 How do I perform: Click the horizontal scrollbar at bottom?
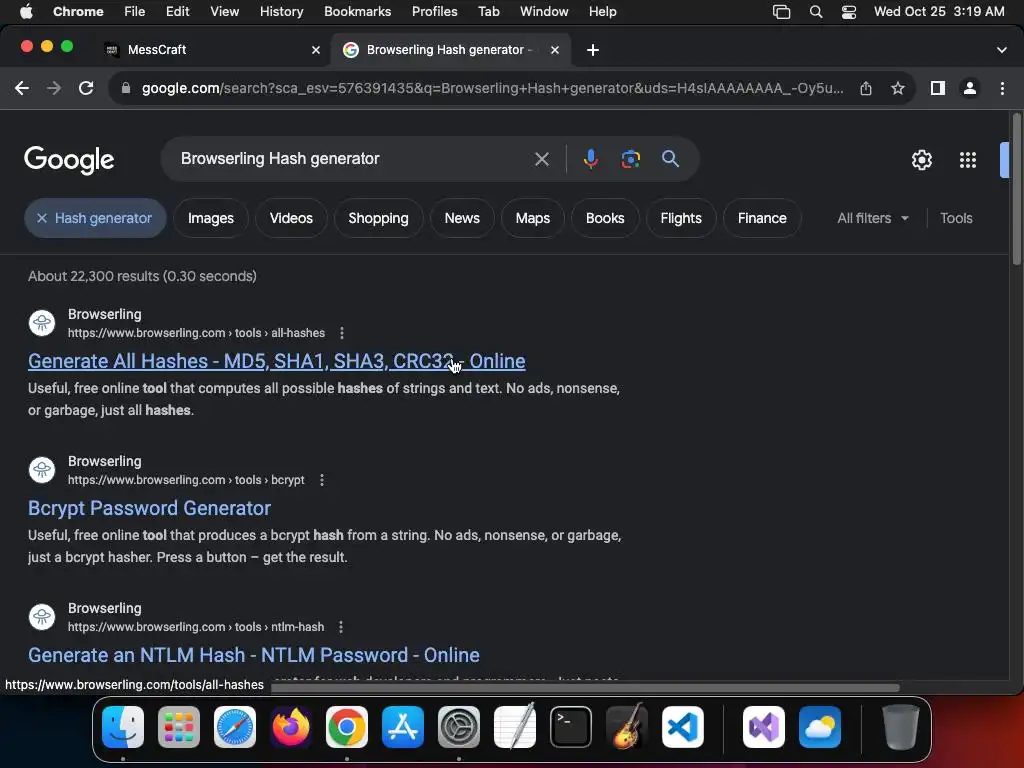click(x=585, y=688)
